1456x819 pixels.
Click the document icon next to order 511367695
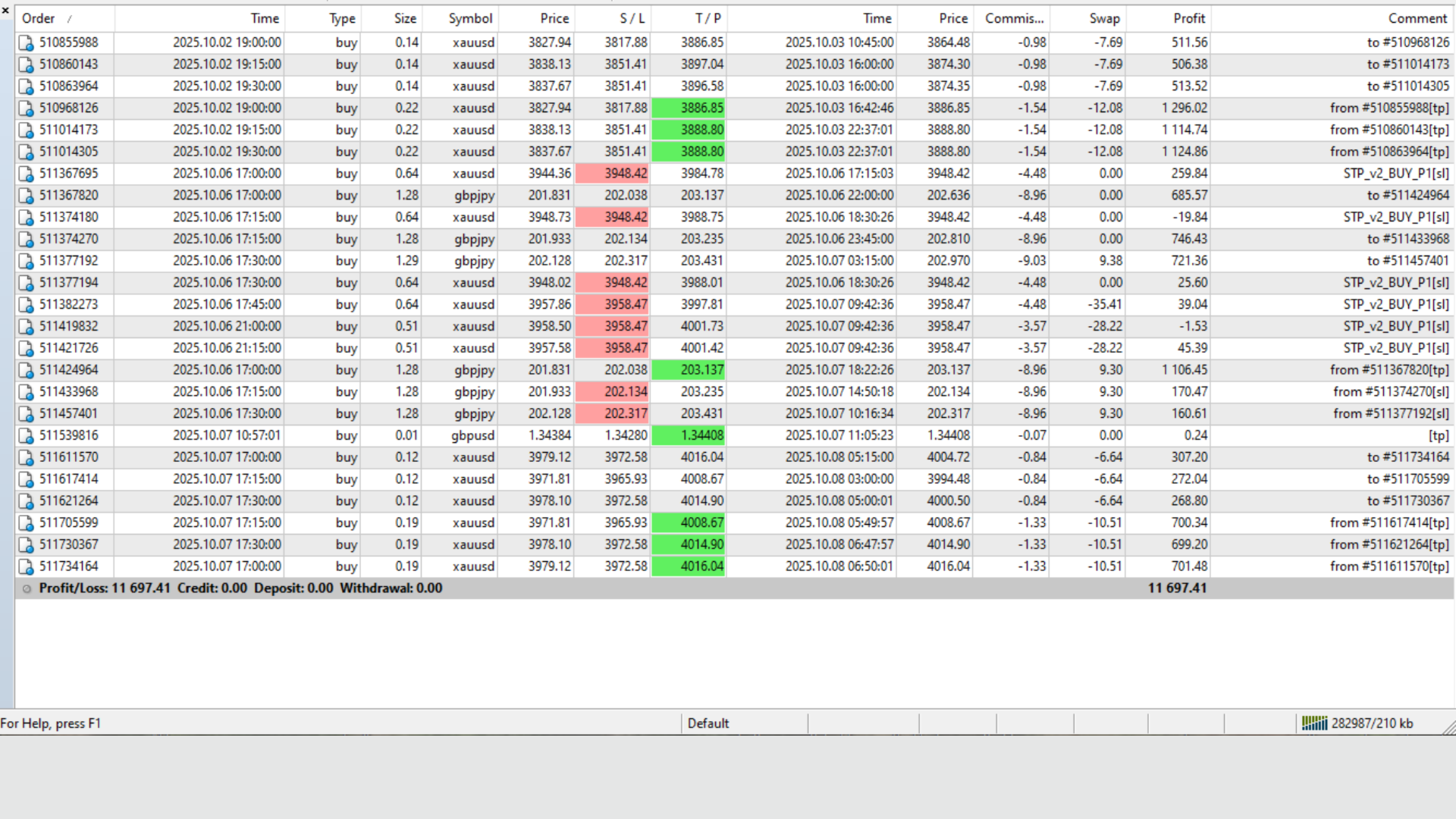[25, 174]
